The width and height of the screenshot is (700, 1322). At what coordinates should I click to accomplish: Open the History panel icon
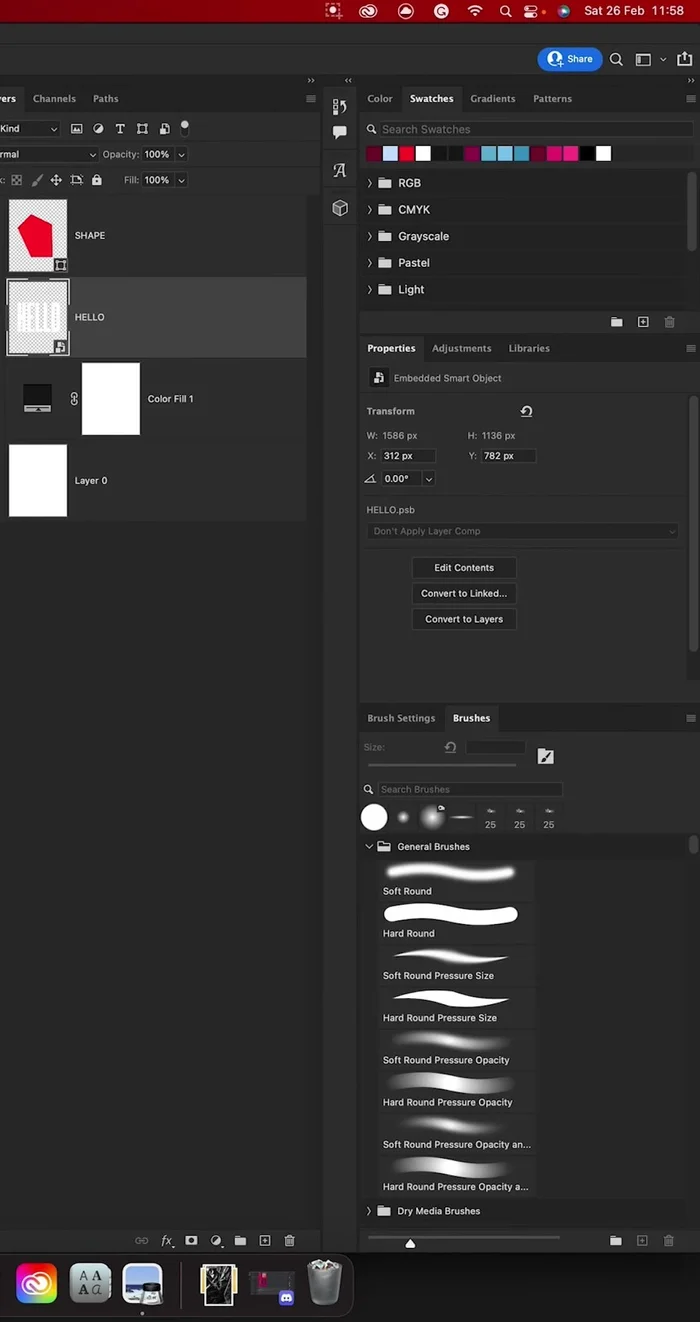coord(340,107)
